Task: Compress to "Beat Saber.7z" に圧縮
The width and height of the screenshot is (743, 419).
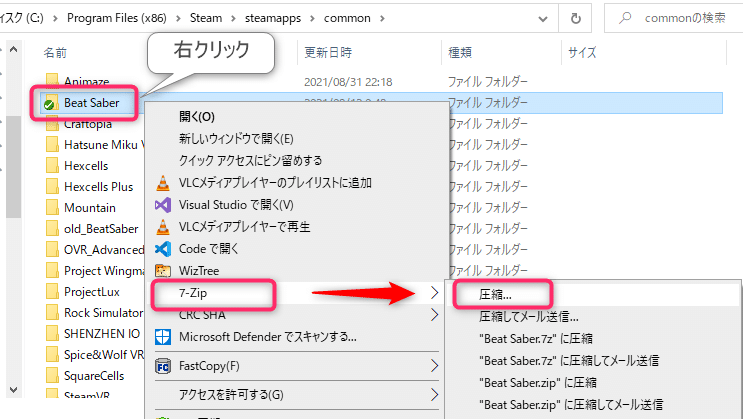Action: 535,339
